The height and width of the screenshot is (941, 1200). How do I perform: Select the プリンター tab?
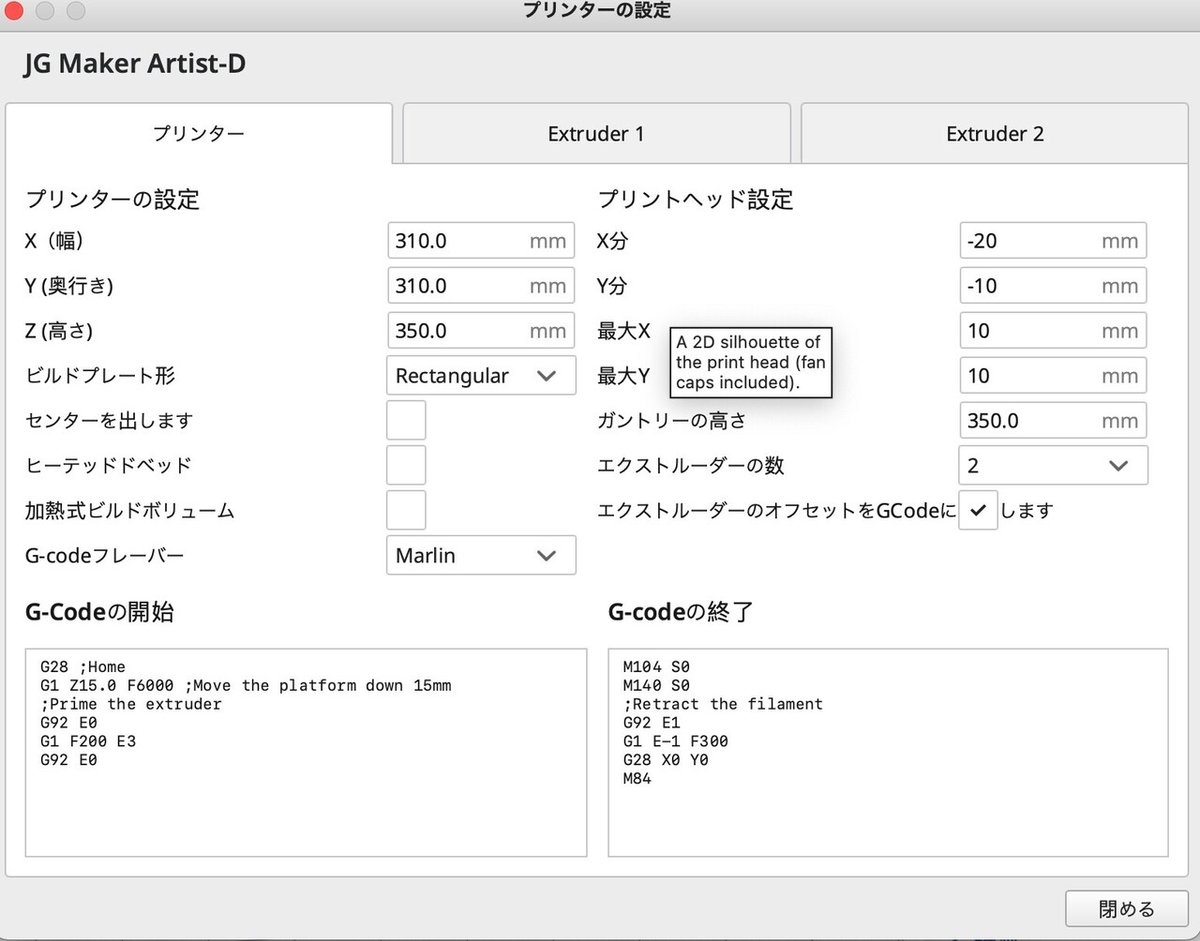pyautogui.click(x=198, y=133)
